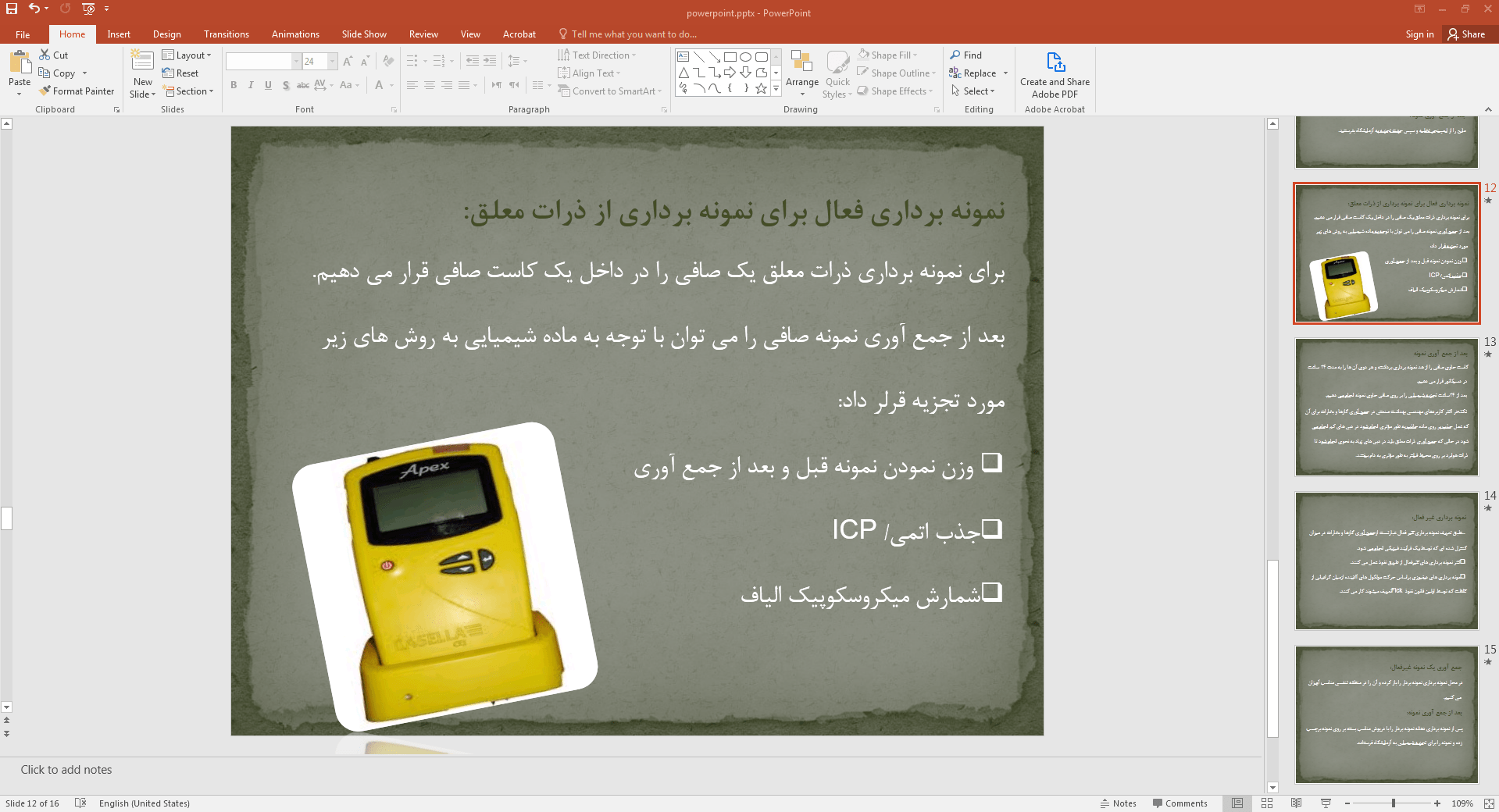The image size is (1499, 812).
Task: Justify the paragraph text
Action: 464,85
